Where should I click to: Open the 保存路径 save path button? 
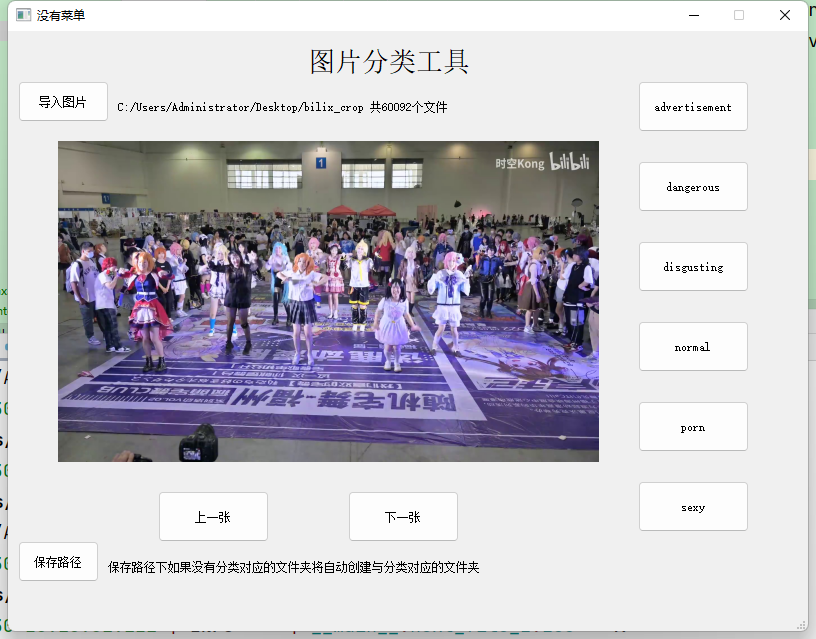point(58,562)
